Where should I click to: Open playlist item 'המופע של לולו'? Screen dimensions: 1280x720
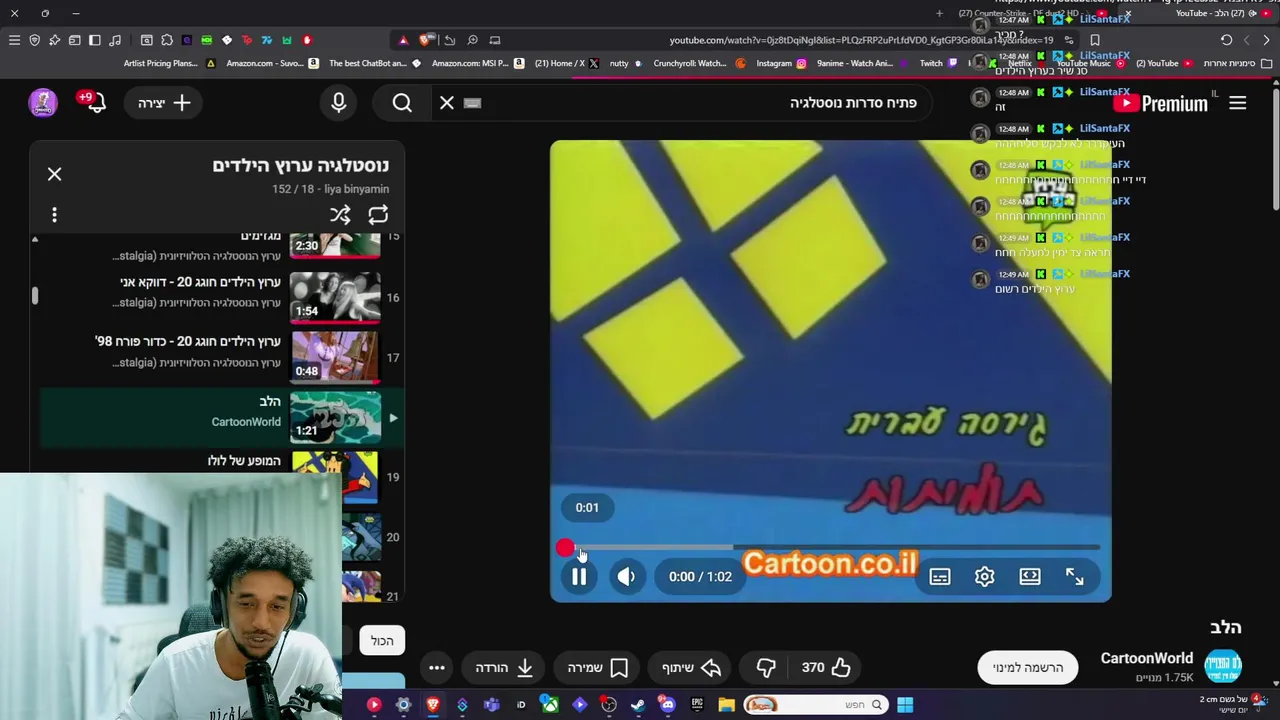244,460
